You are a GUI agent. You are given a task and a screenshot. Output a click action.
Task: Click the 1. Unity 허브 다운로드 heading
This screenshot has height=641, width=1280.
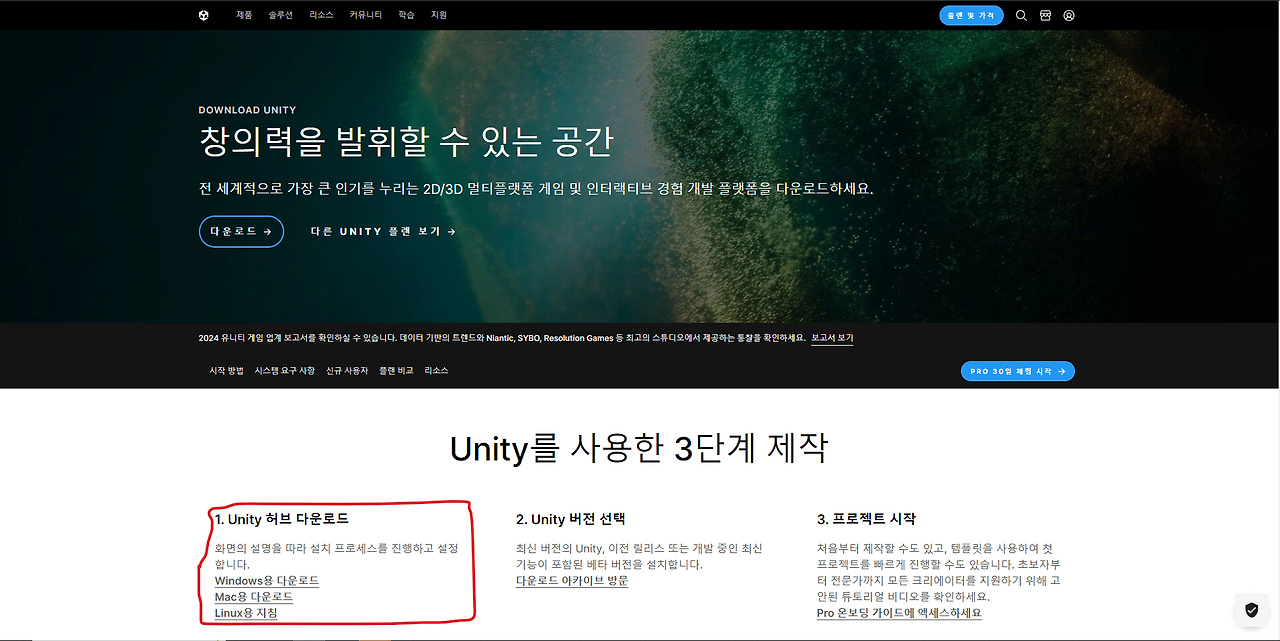point(282,519)
